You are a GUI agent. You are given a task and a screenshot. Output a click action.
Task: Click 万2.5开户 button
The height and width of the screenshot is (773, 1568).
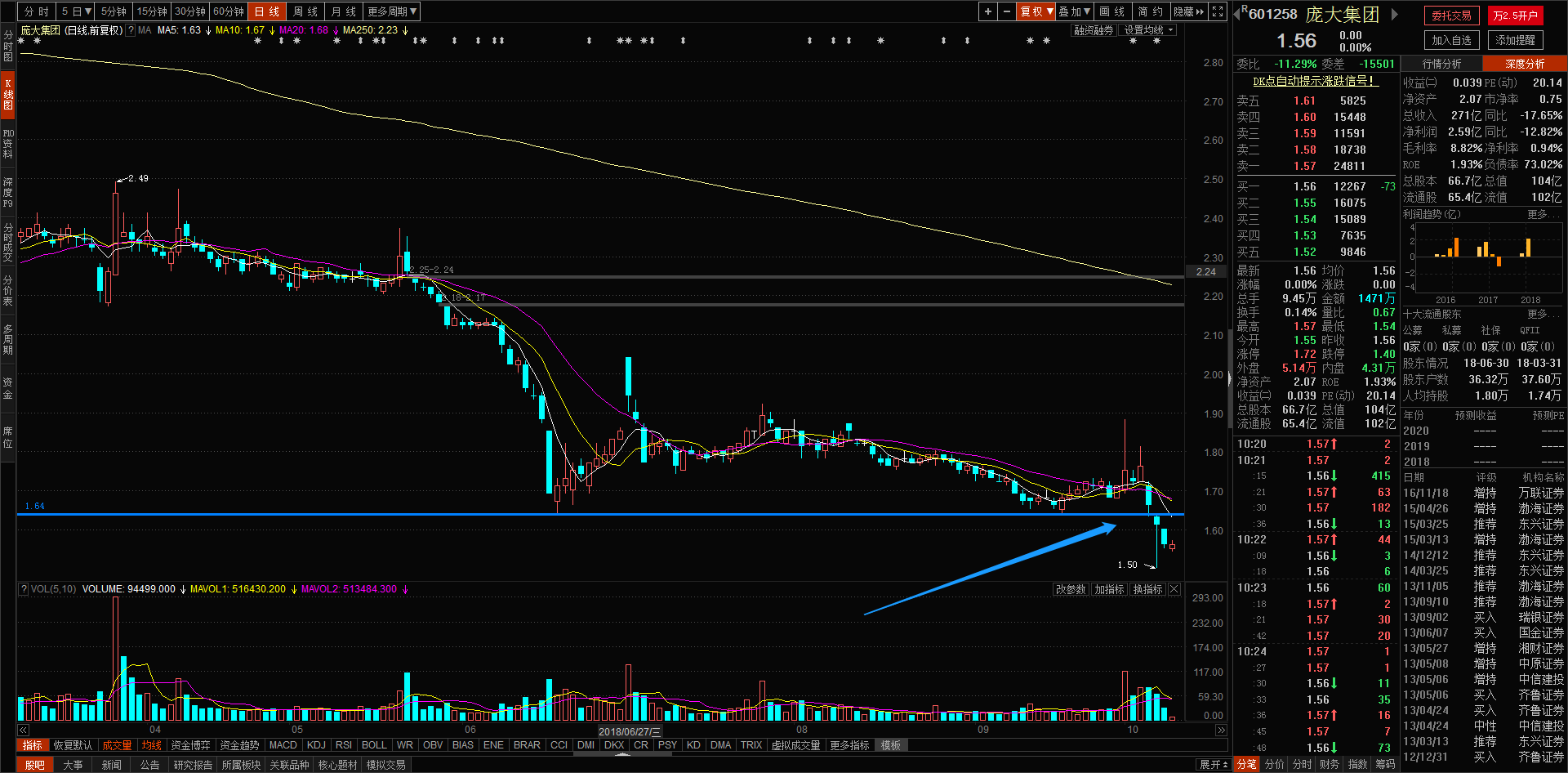pyautogui.click(x=1516, y=16)
